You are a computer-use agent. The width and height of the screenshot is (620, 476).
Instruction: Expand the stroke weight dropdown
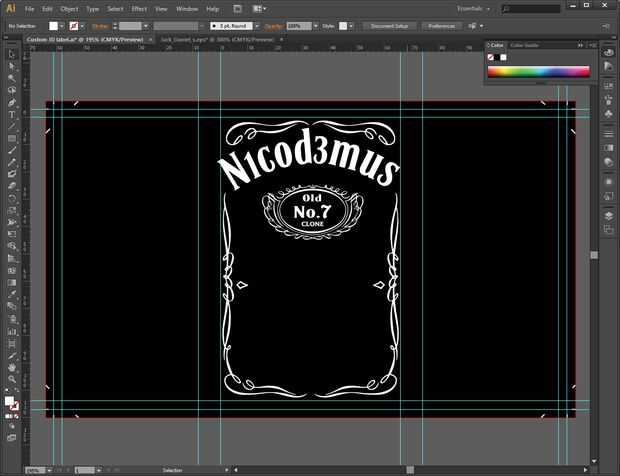coord(146,26)
